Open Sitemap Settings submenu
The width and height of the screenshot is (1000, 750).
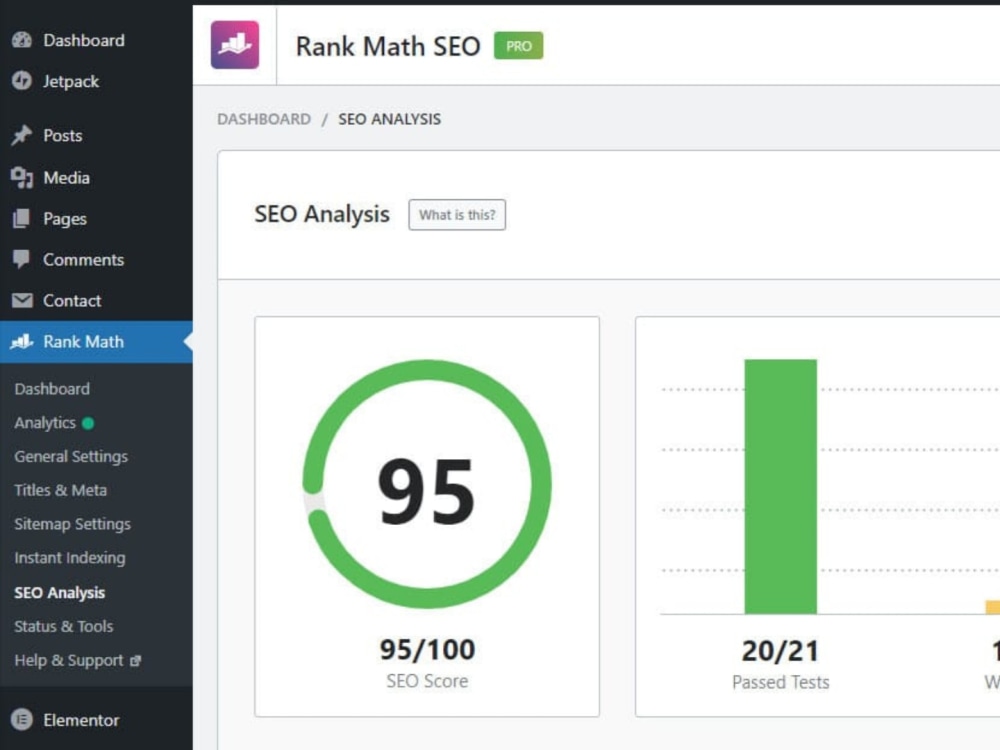click(x=73, y=524)
